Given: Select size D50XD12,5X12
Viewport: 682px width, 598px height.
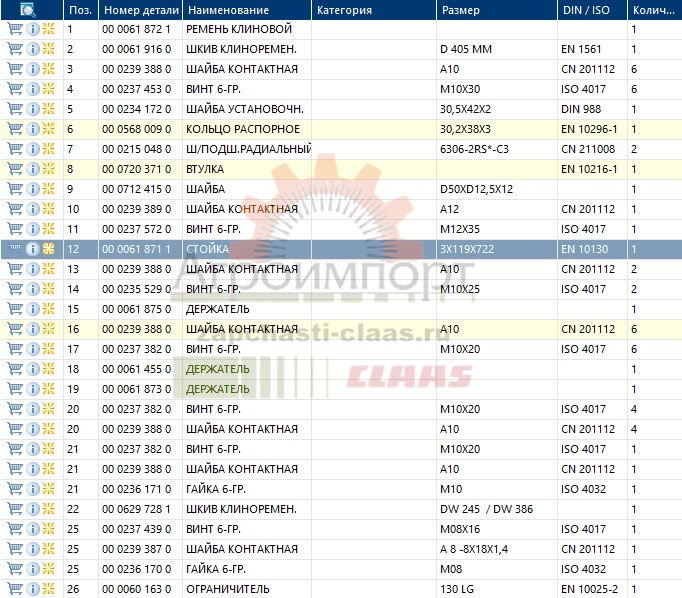Looking at the screenshot, I should tap(476, 189).
